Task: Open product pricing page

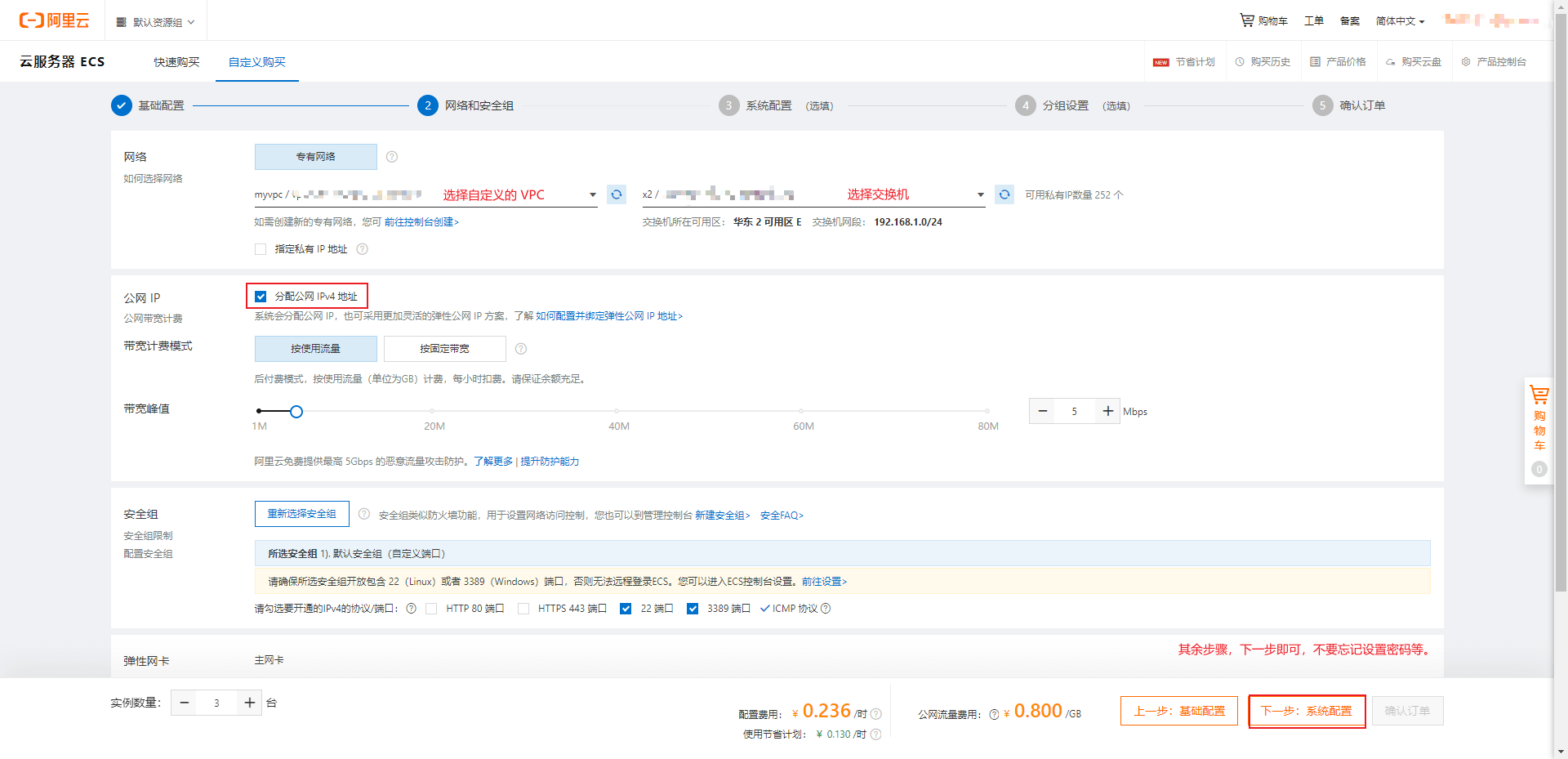Action: click(x=1338, y=62)
